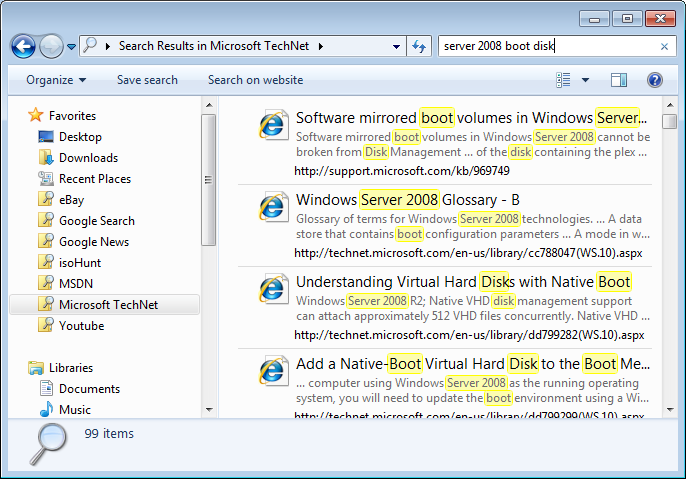Open the view options dropdown arrow

click(585, 80)
